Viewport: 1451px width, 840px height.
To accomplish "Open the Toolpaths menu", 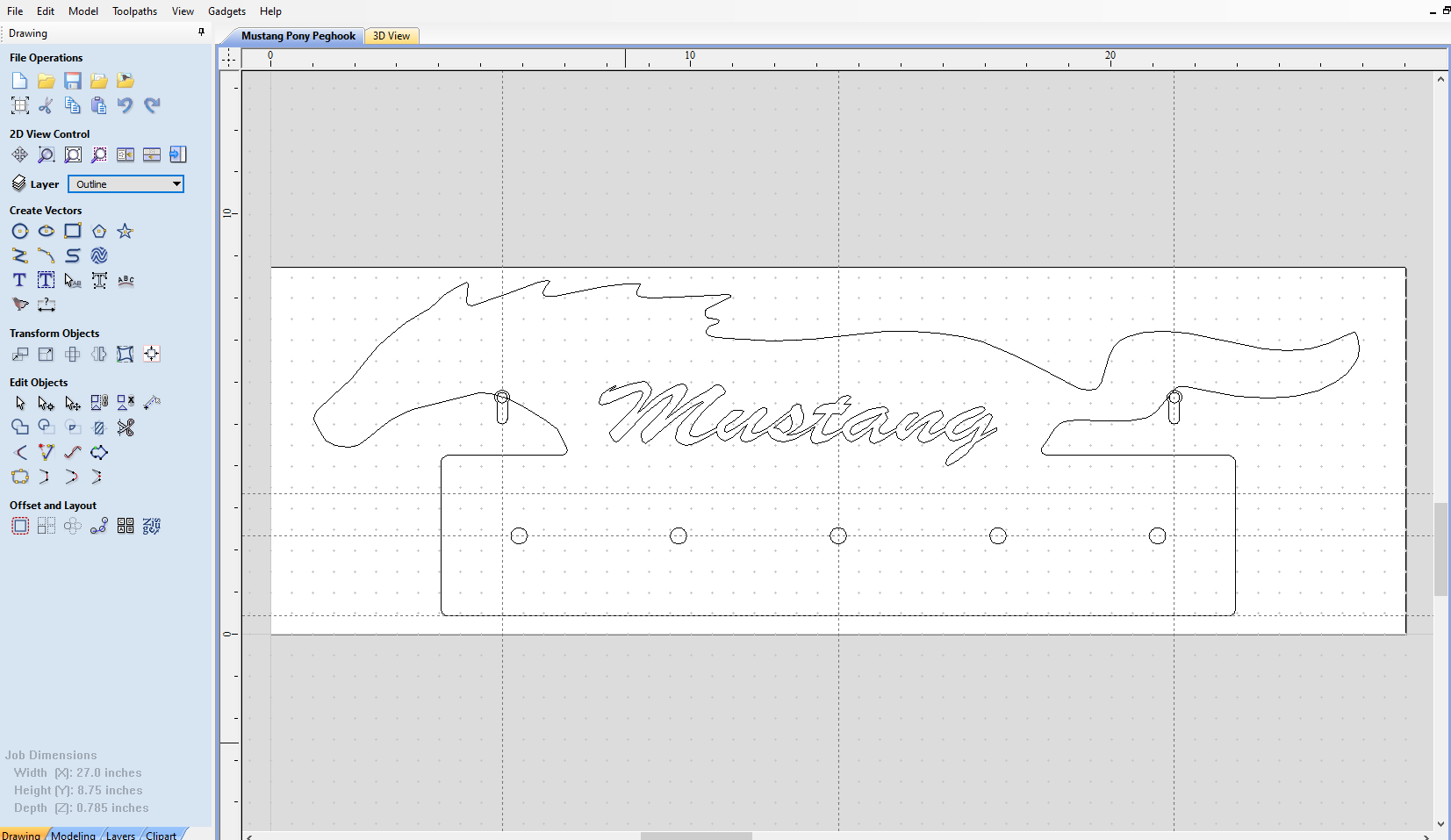I will click(x=134, y=11).
